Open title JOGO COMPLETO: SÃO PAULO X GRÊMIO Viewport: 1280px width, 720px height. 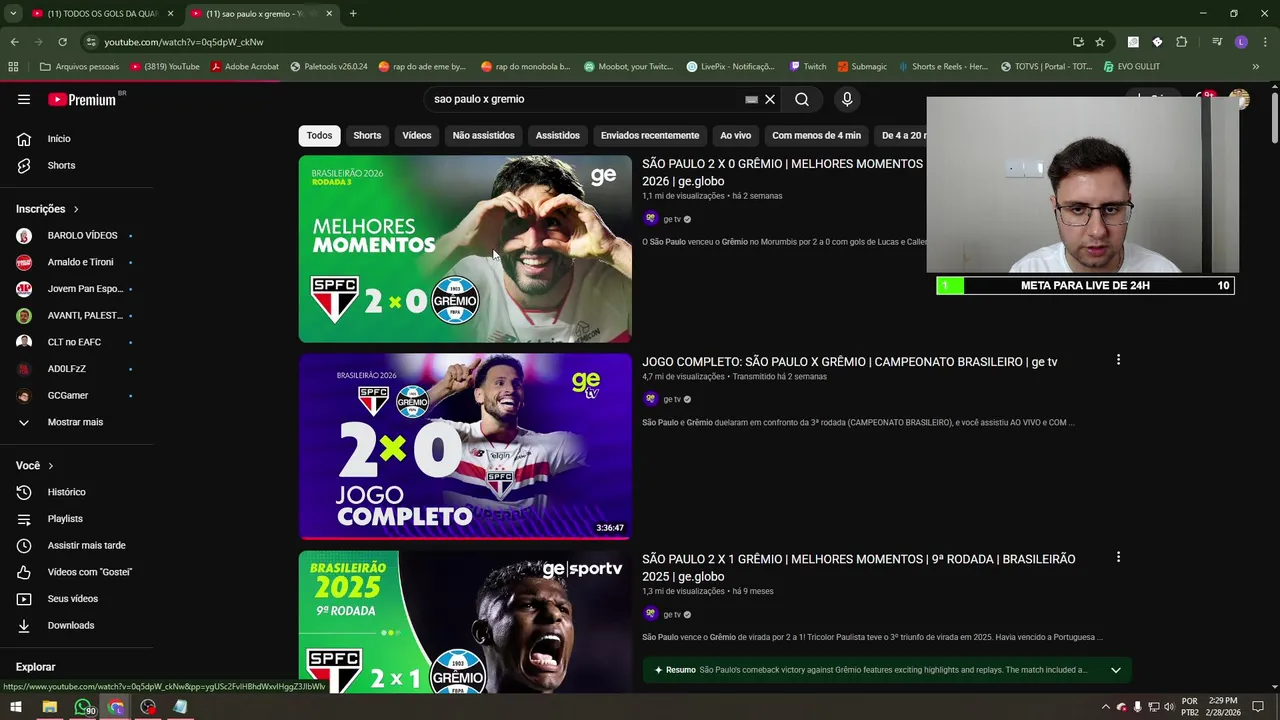[849, 362]
